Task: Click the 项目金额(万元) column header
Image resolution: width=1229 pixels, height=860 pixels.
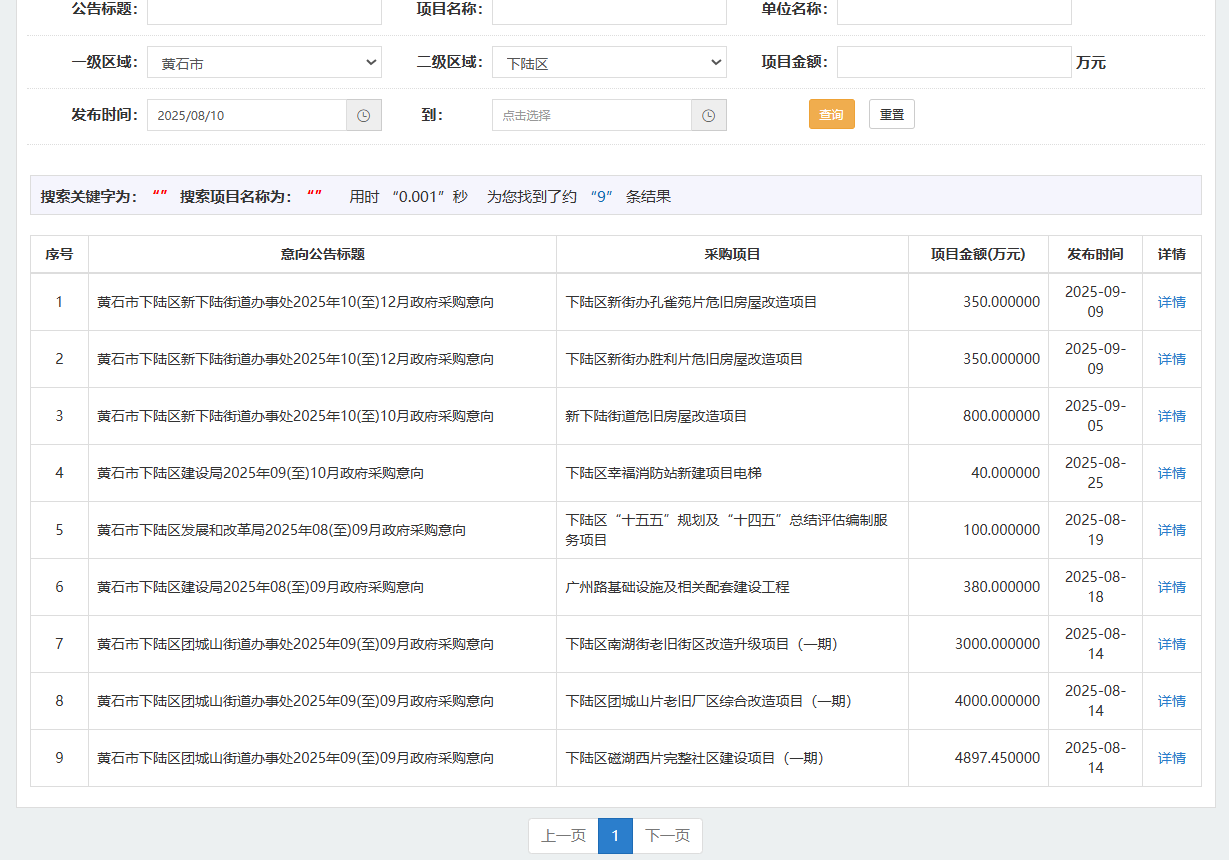Action: point(977,254)
